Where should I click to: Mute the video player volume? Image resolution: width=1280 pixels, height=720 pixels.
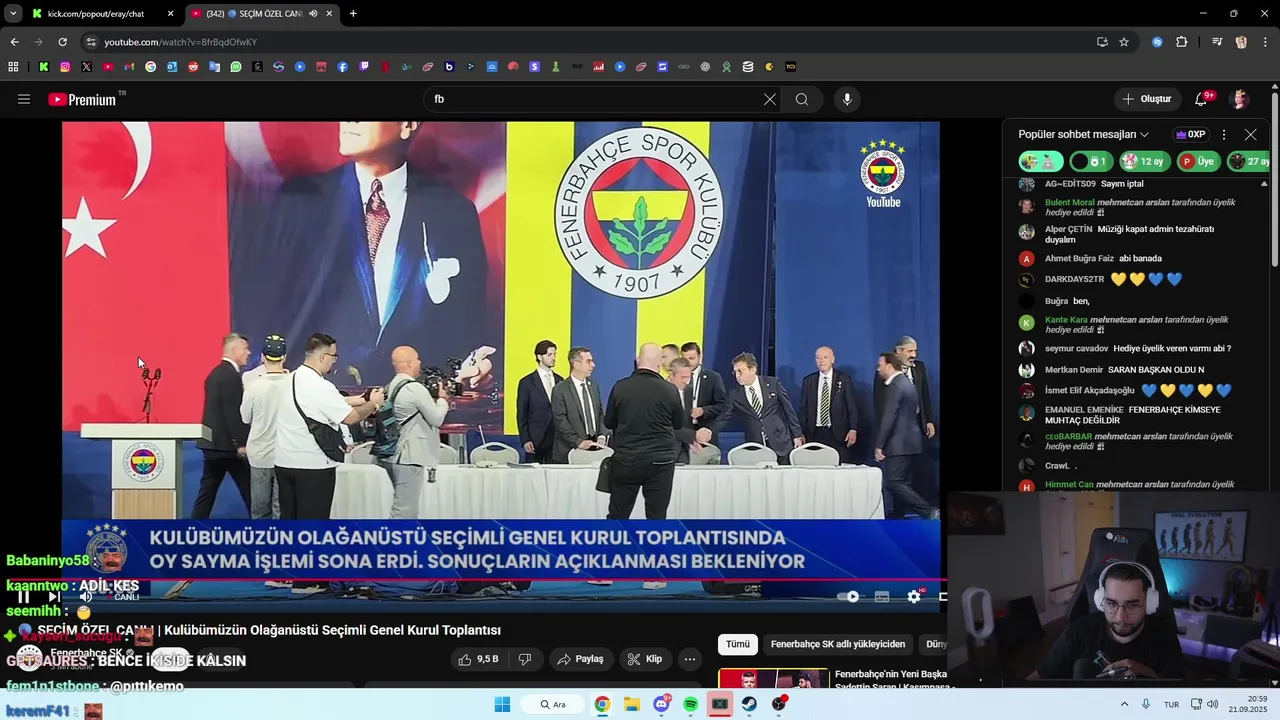(86, 597)
